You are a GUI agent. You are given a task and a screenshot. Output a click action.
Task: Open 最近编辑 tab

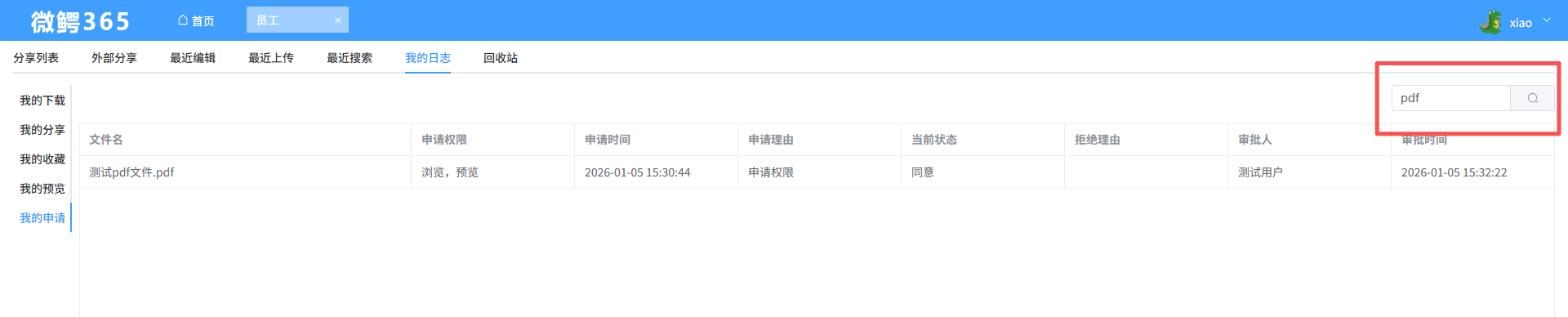pos(193,58)
